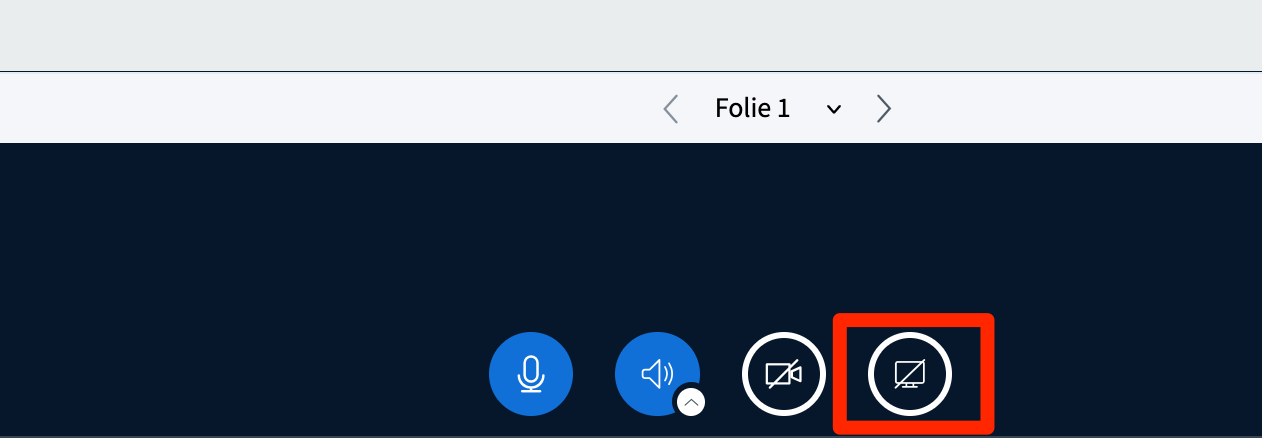Advance to the next slide
The image size is (1262, 438).
883,108
